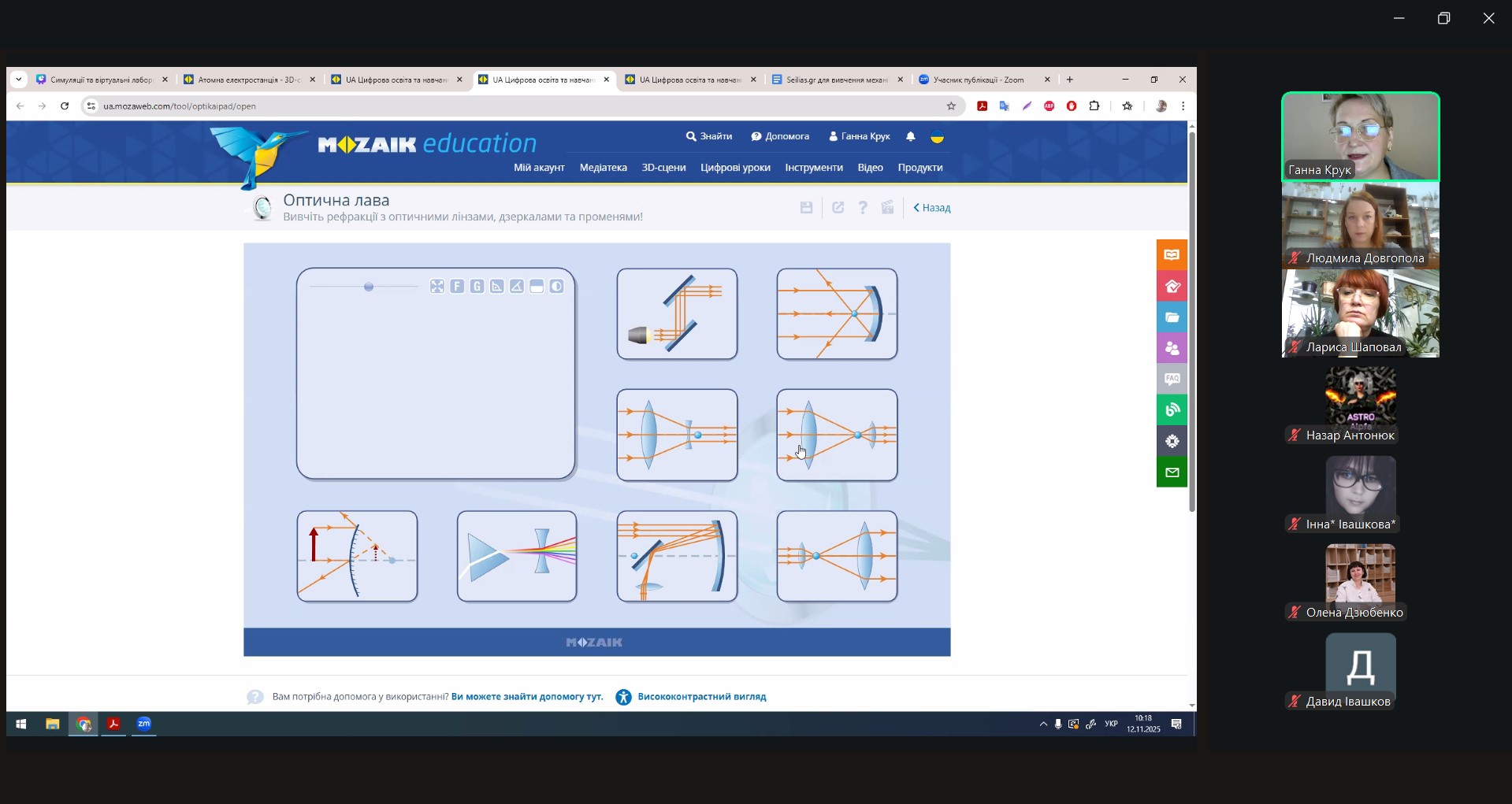This screenshot has width=1512, height=804.
Task: Open the Медіатека menu item
Action: [603, 168]
